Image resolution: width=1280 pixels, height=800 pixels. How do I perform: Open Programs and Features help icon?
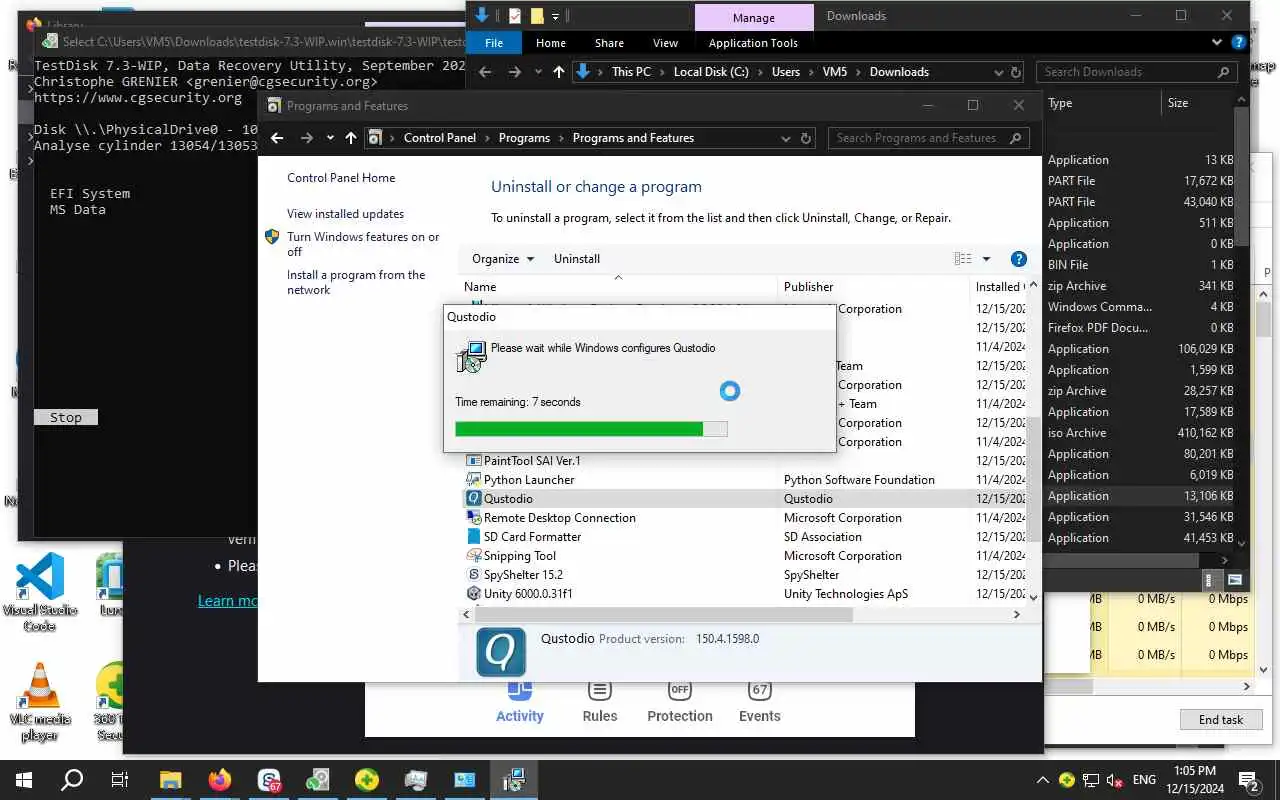[x=1019, y=259]
